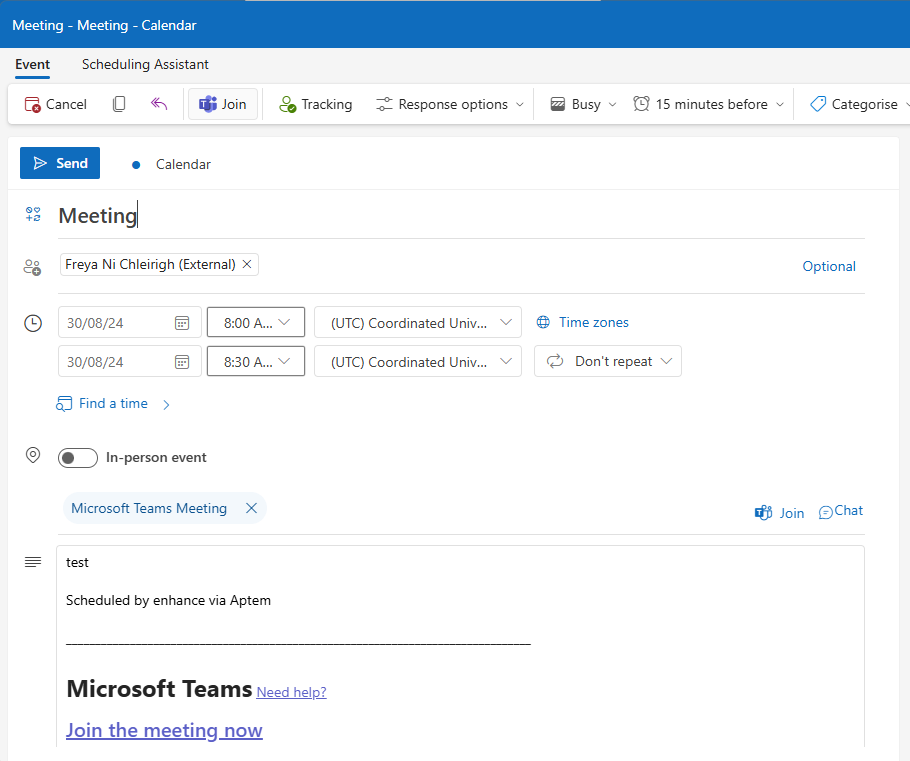Screen dimensions: 910x761
Task: Click the 'Microsoft Teams' heading in the body
Action: pyautogui.click(x=159, y=689)
